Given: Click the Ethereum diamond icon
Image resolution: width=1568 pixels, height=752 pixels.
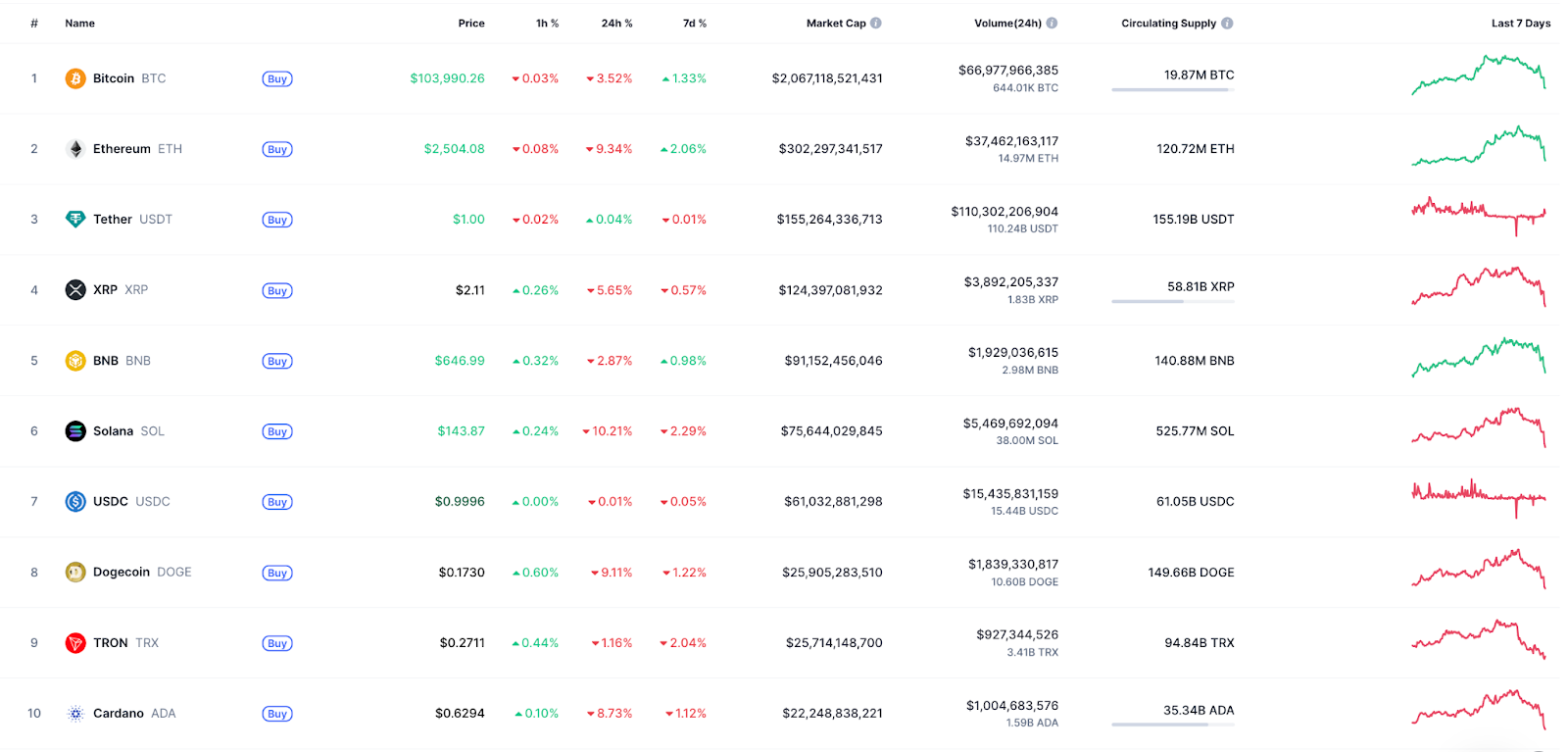Looking at the screenshot, I should [x=75, y=149].
